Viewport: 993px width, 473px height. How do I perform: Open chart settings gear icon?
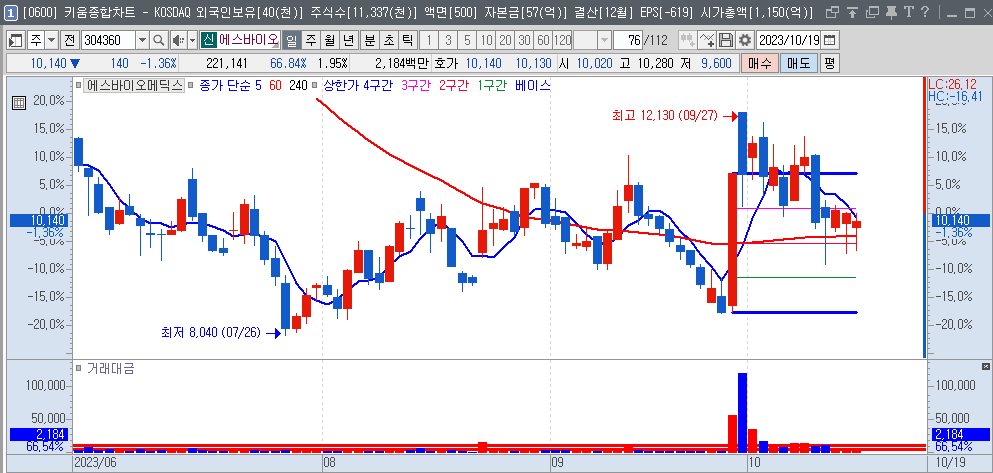point(745,41)
